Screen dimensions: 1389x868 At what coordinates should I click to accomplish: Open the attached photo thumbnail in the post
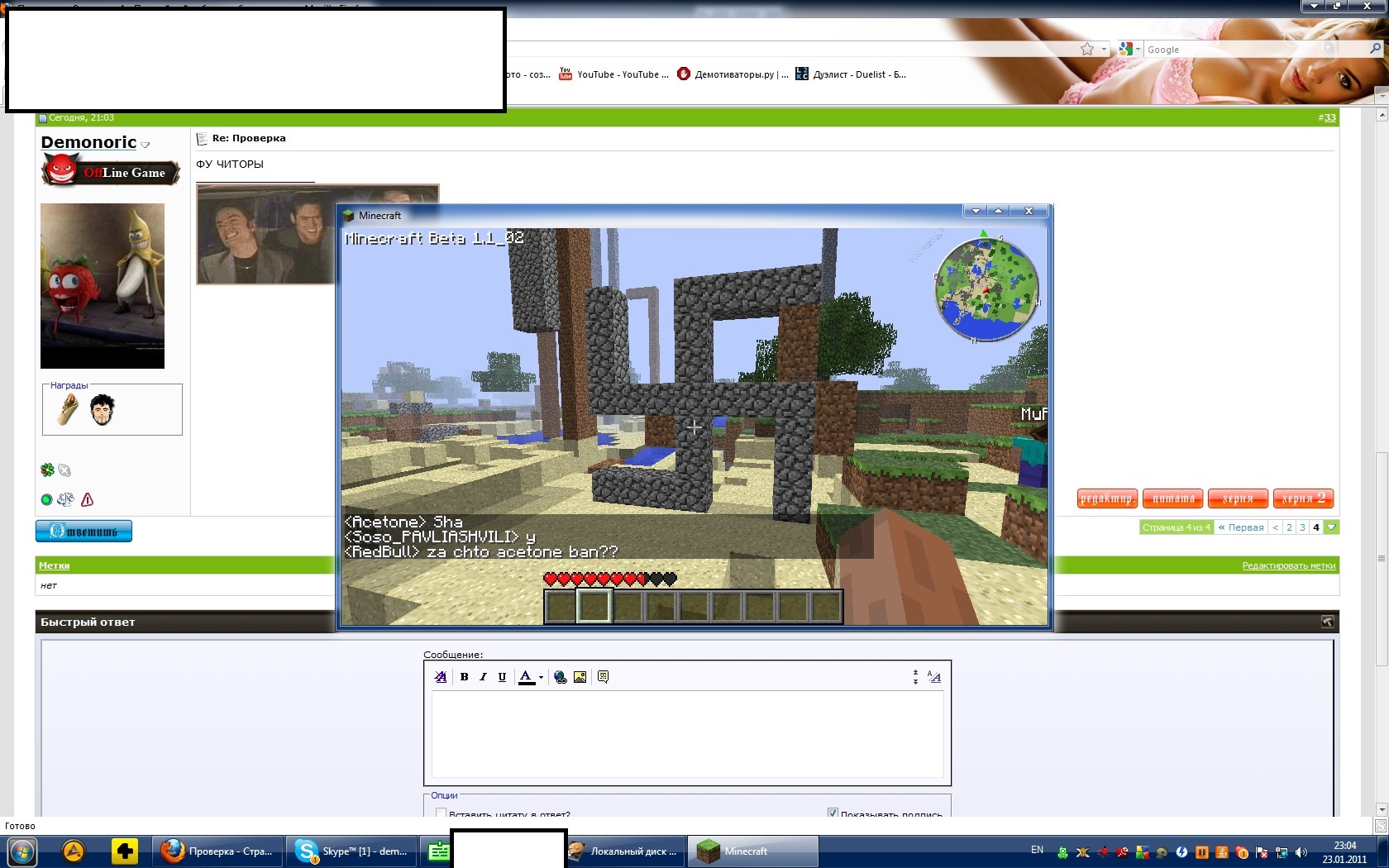click(265, 234)
